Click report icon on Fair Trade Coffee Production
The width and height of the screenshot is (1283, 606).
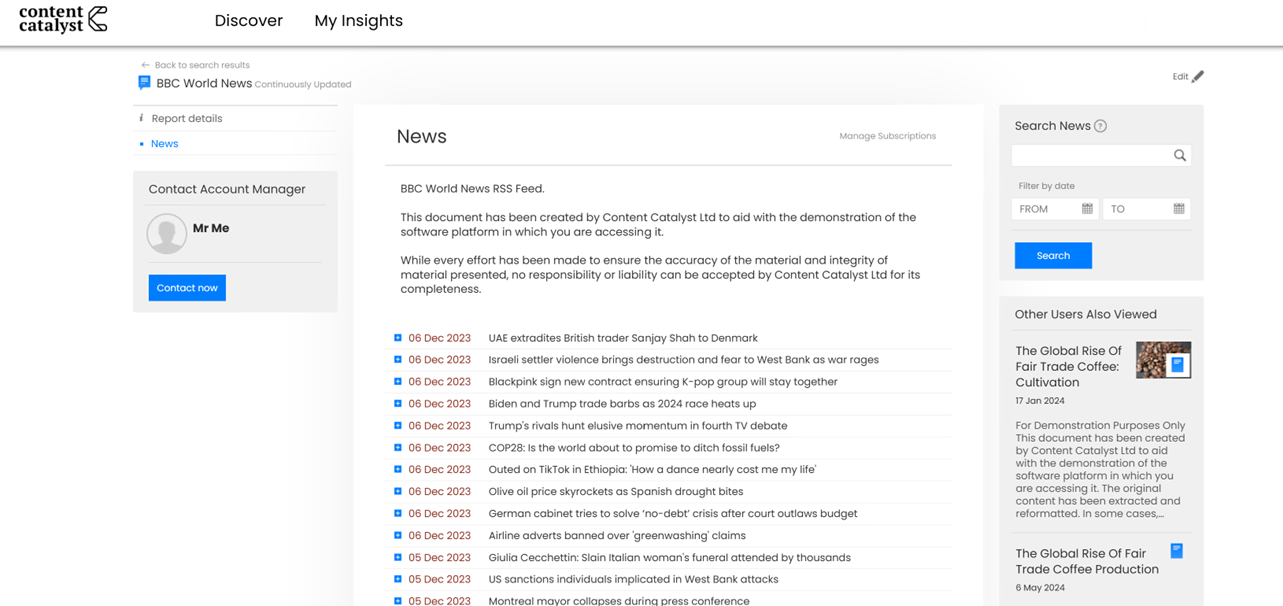1177,551
